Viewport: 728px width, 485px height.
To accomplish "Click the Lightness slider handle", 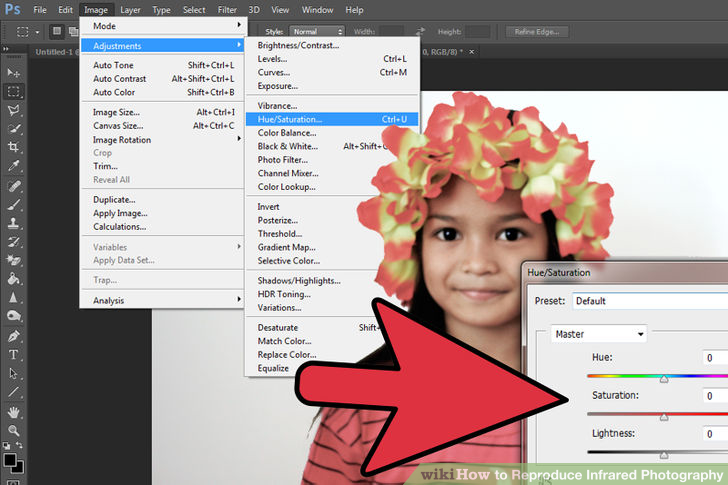I will 664,455.
